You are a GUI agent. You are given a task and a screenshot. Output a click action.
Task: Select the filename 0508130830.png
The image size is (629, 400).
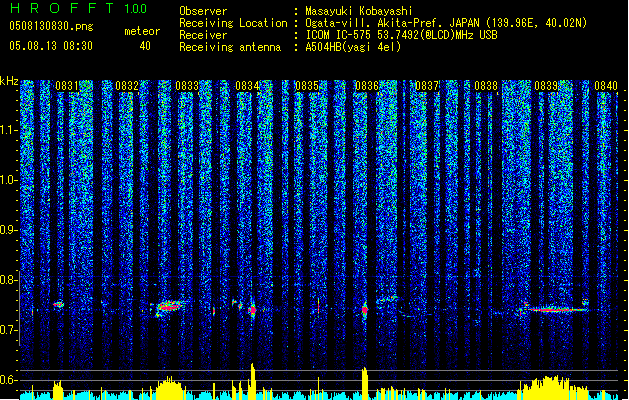[51, 26]
